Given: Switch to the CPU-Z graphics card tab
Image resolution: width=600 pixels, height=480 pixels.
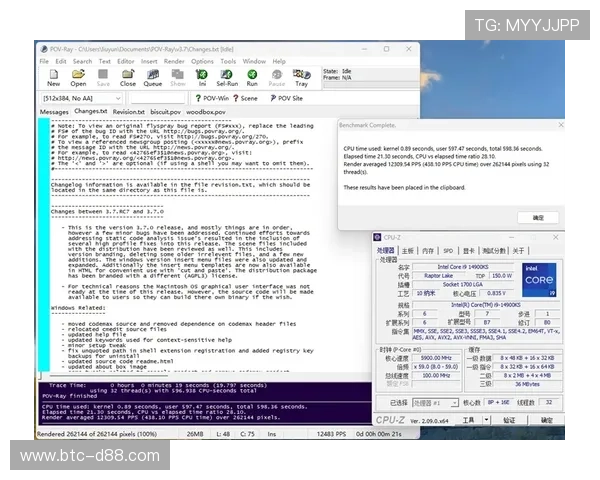Looking at the screenshot, I should (x=469, y=251).
